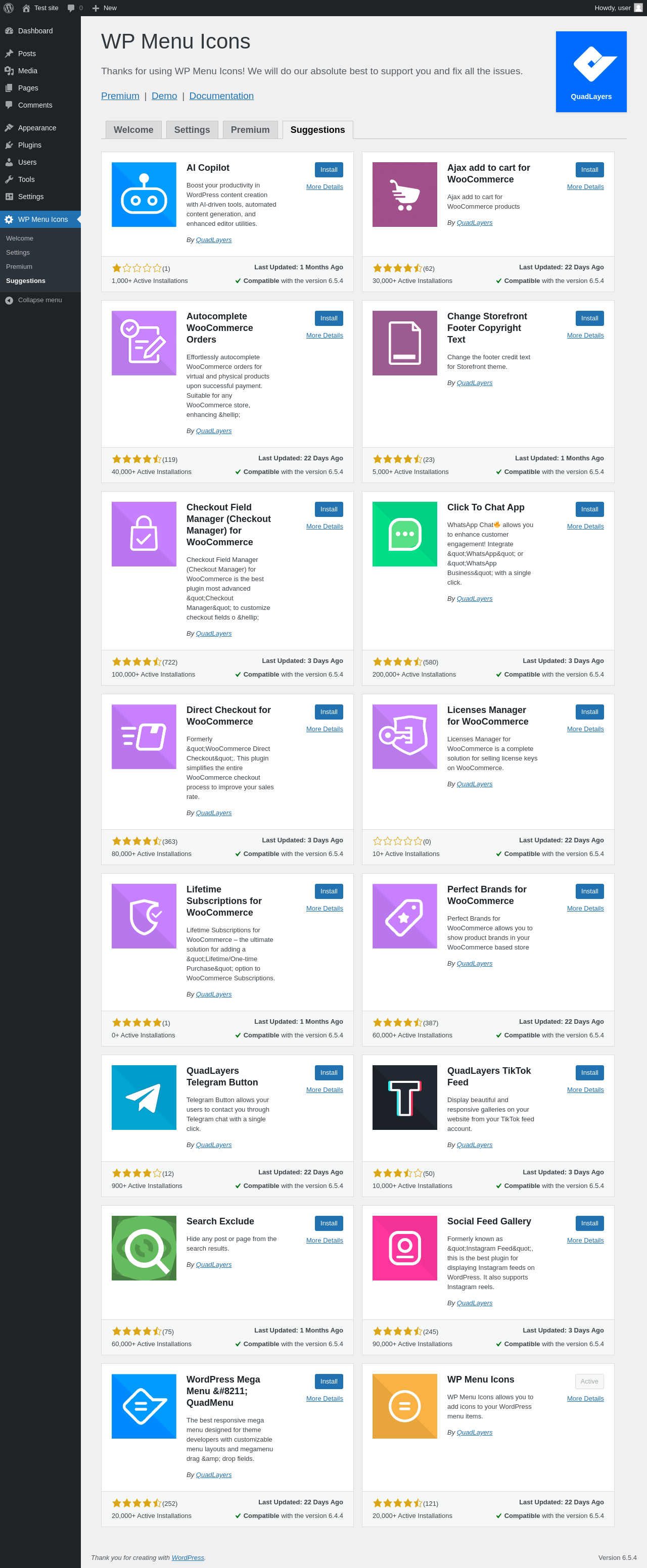
Task: Open the Howdy, user account menu
Action: click(x=618, y=8)
